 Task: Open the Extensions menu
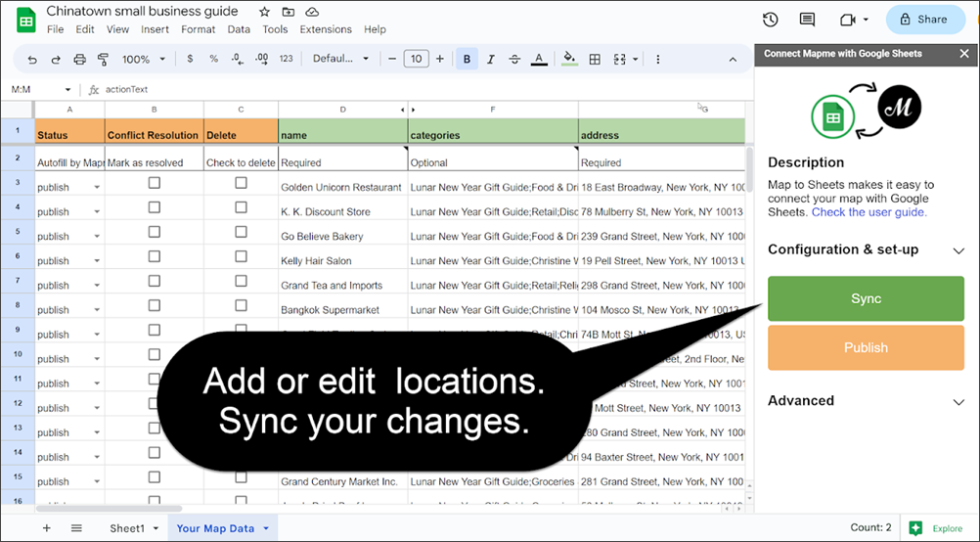pos(326,29)
